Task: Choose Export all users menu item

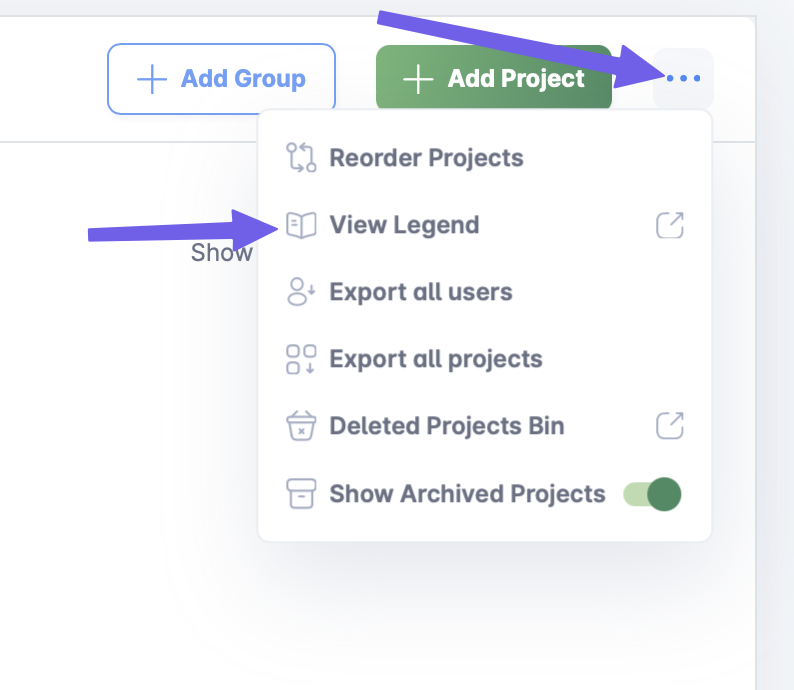Action: coord(421,292)
